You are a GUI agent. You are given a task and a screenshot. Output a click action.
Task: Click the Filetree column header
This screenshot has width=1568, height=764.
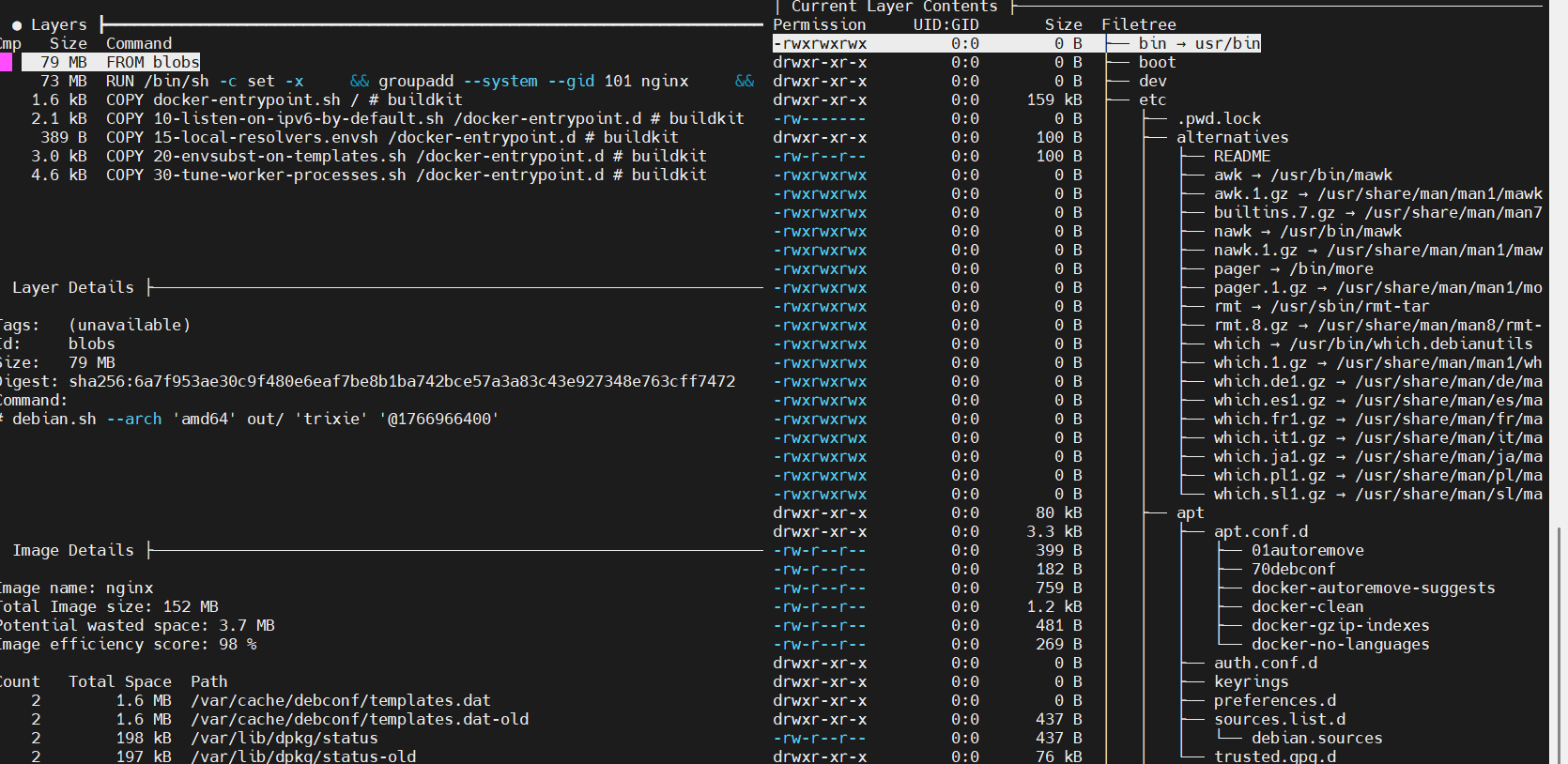coord(1139,24)
